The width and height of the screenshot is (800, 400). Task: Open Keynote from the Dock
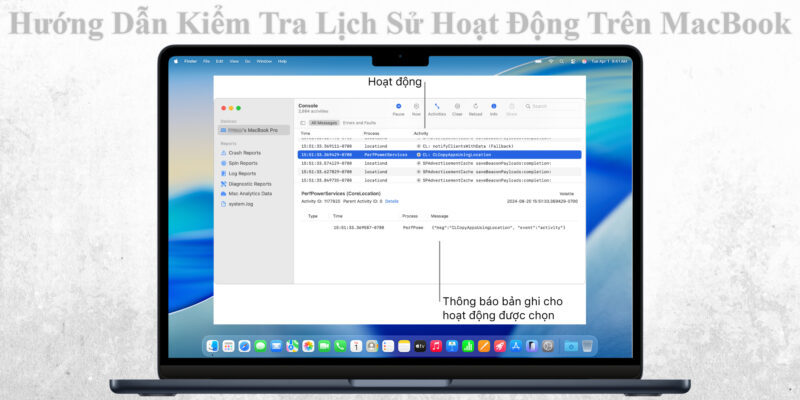pos(452,346)
